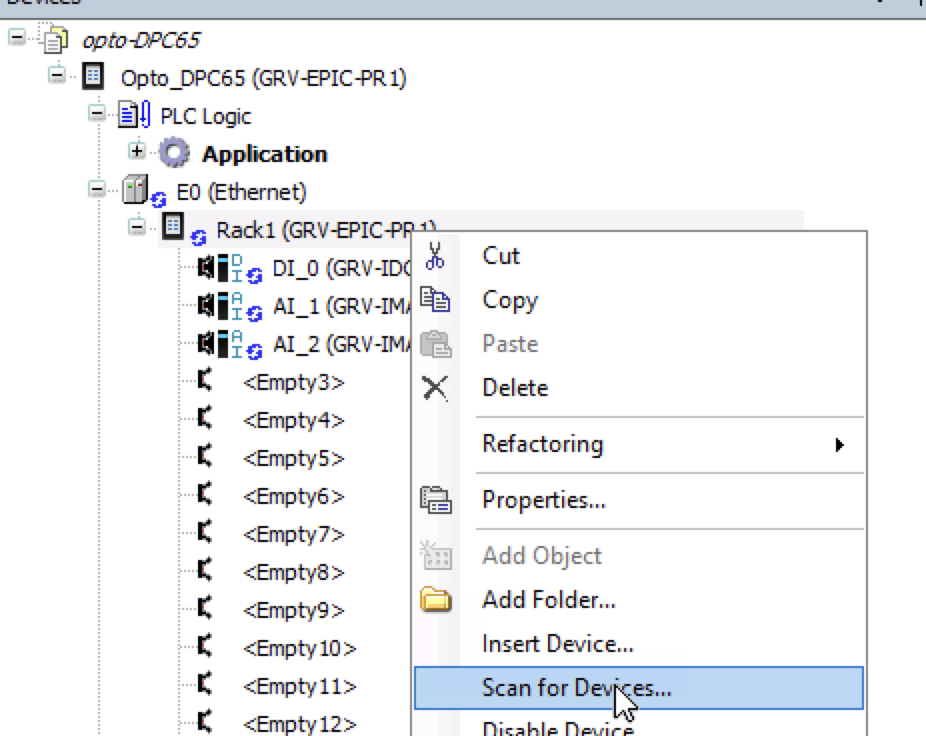Collapse the PLC Logic node

click(97, 113)
